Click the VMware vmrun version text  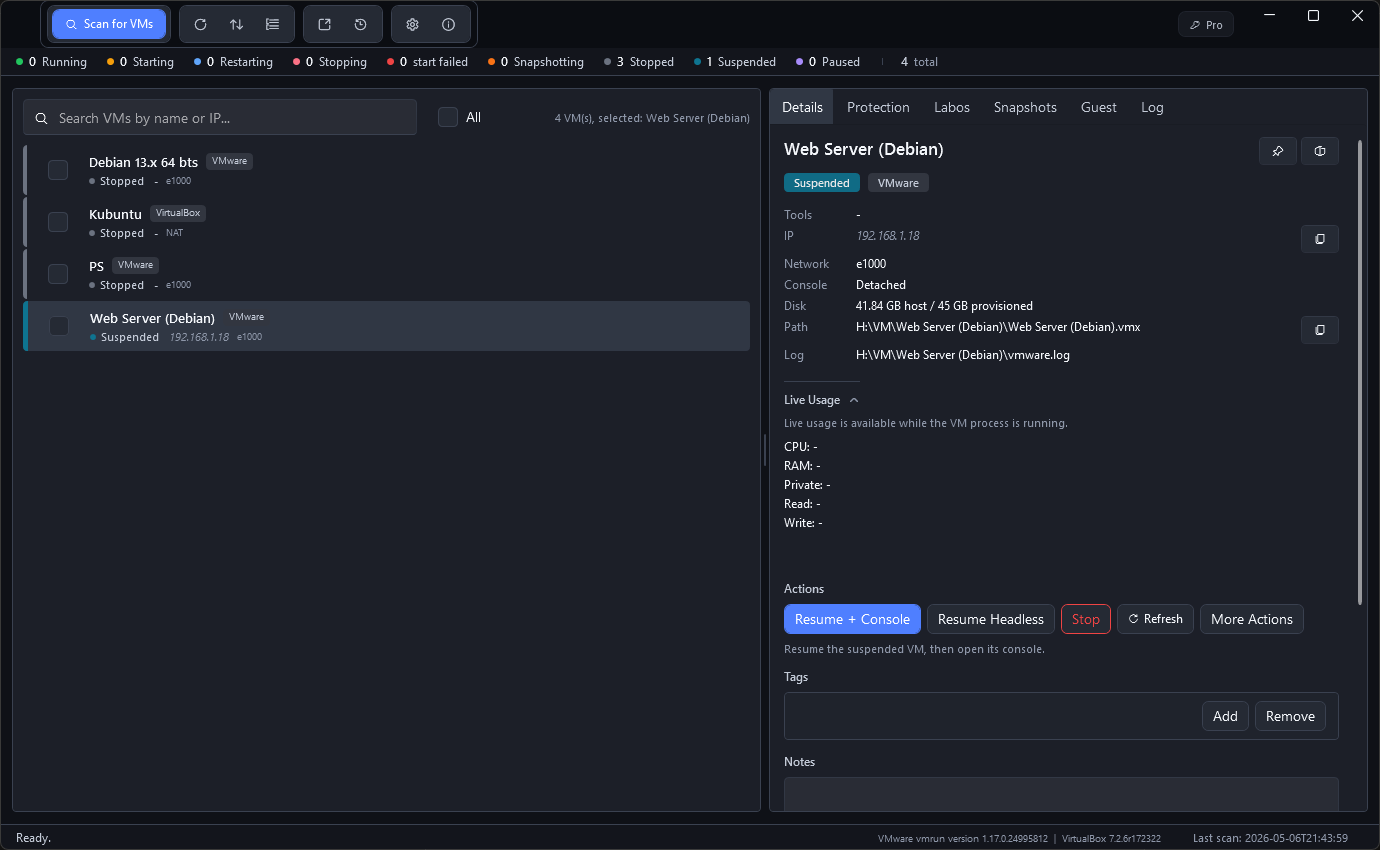click(x=962, y=838)
